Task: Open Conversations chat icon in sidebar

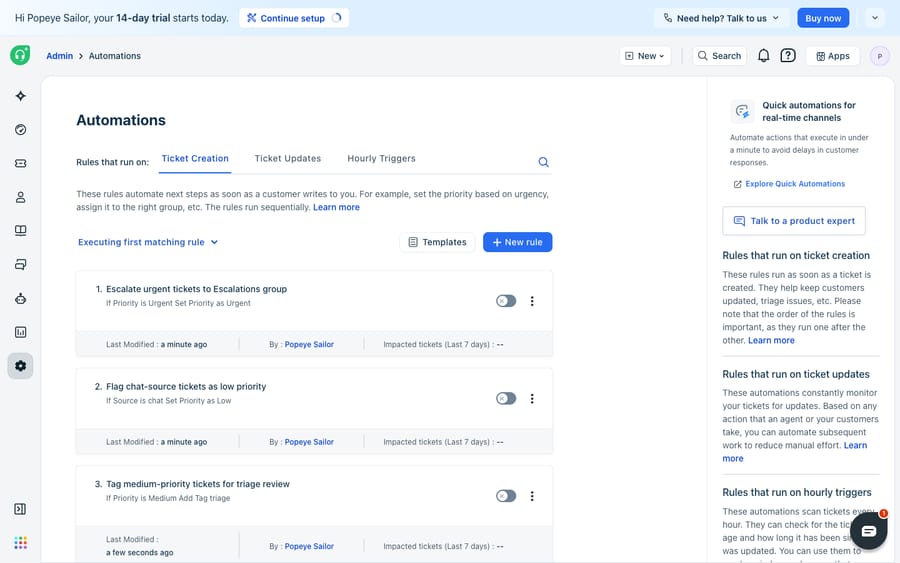Action: 21,265
